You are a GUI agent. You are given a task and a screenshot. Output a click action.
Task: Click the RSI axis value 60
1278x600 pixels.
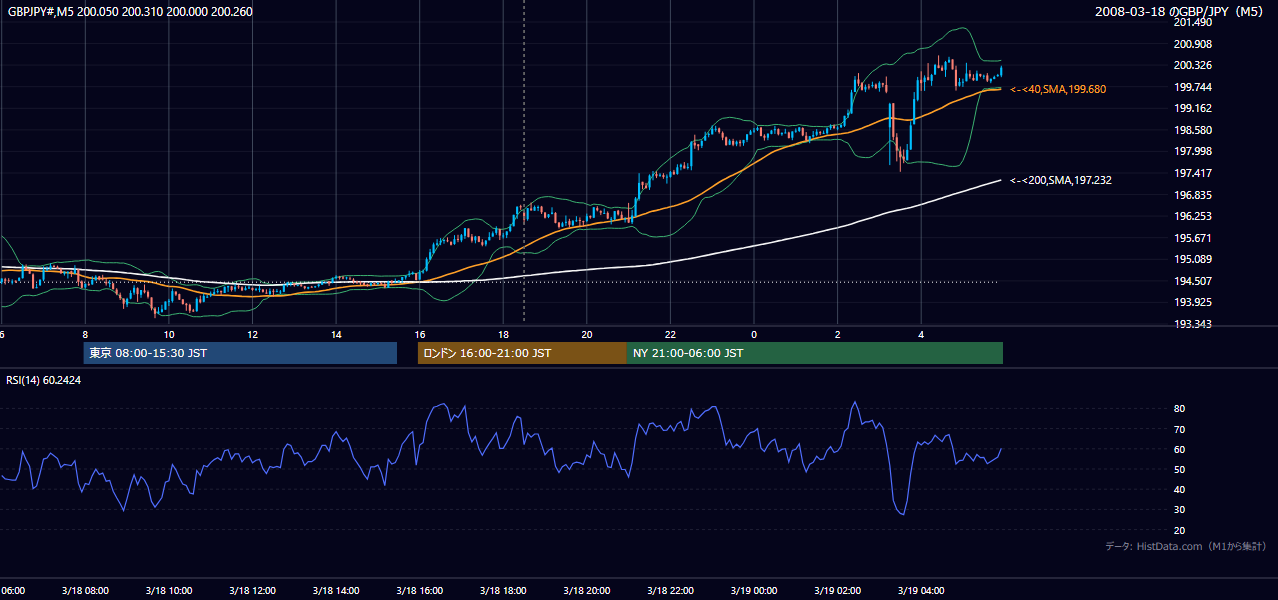(x=1179, y=449)
